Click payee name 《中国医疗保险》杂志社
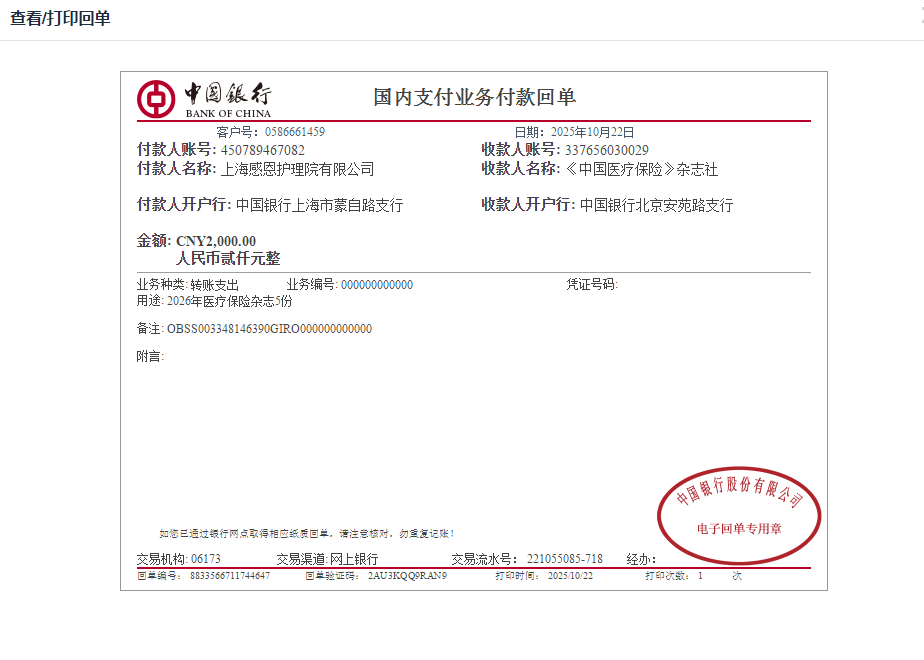 click(x=641, y=170)
